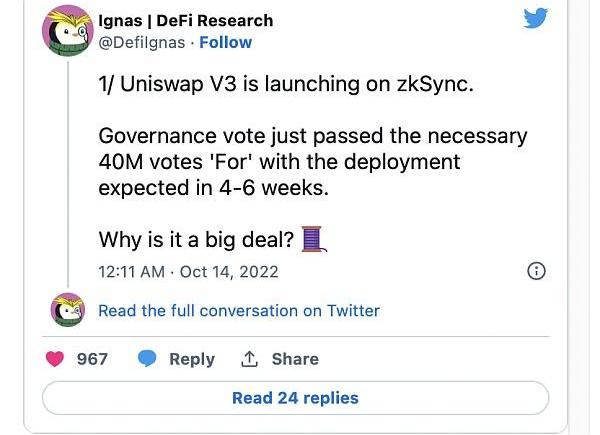The width and height of the screenshot is (600, 435).
Task: Click the reply speech bubble icon
Action: pyautogui.click(x=147, y=359)
